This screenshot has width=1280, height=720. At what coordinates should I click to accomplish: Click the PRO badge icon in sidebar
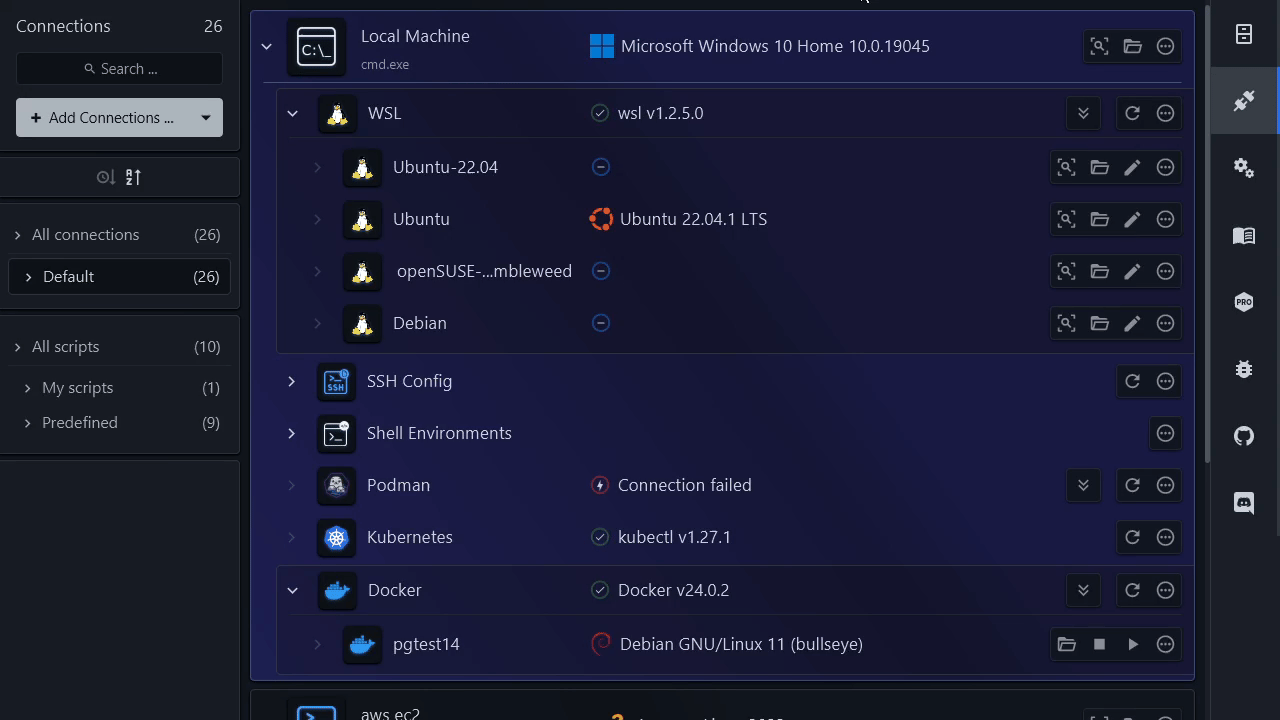[1244, 302]
